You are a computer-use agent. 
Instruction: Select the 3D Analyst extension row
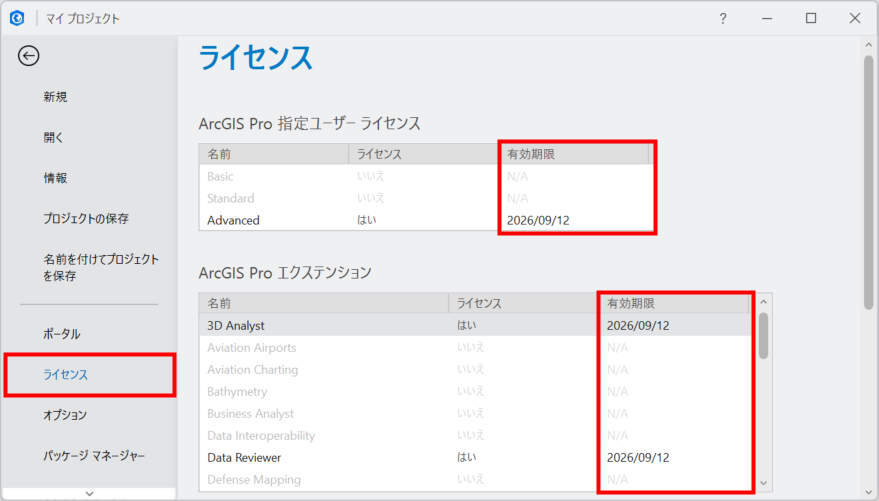point(475,325)
